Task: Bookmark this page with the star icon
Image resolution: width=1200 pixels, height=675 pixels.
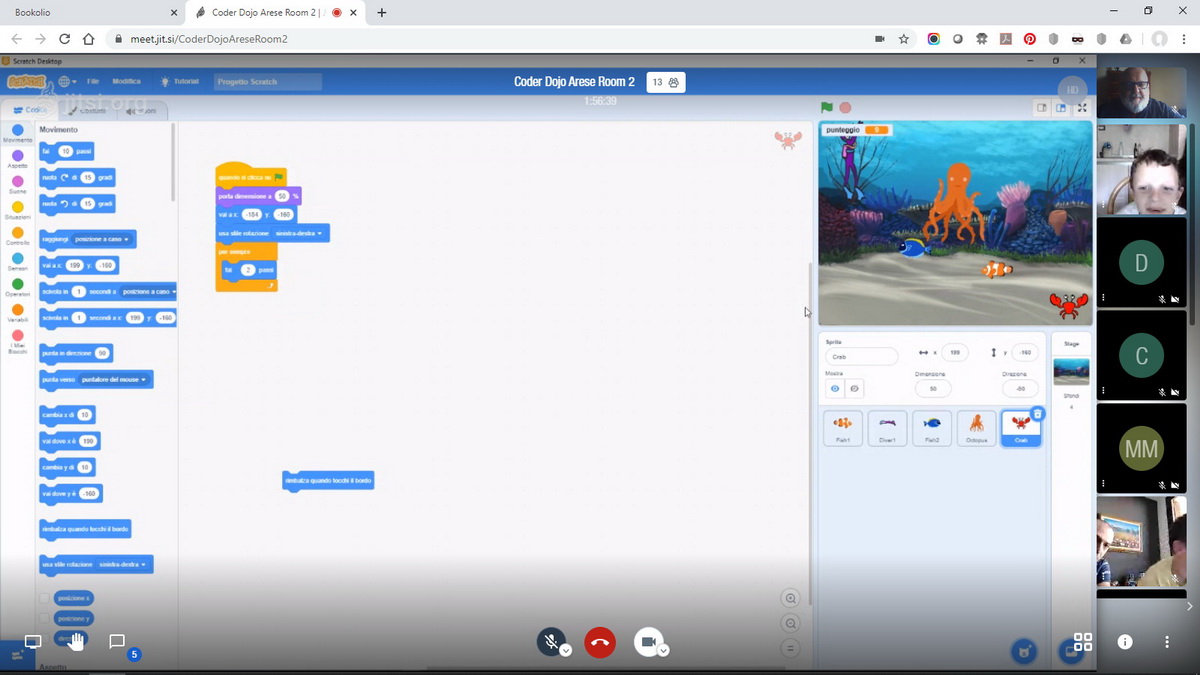Action: [x=904, y=39]
